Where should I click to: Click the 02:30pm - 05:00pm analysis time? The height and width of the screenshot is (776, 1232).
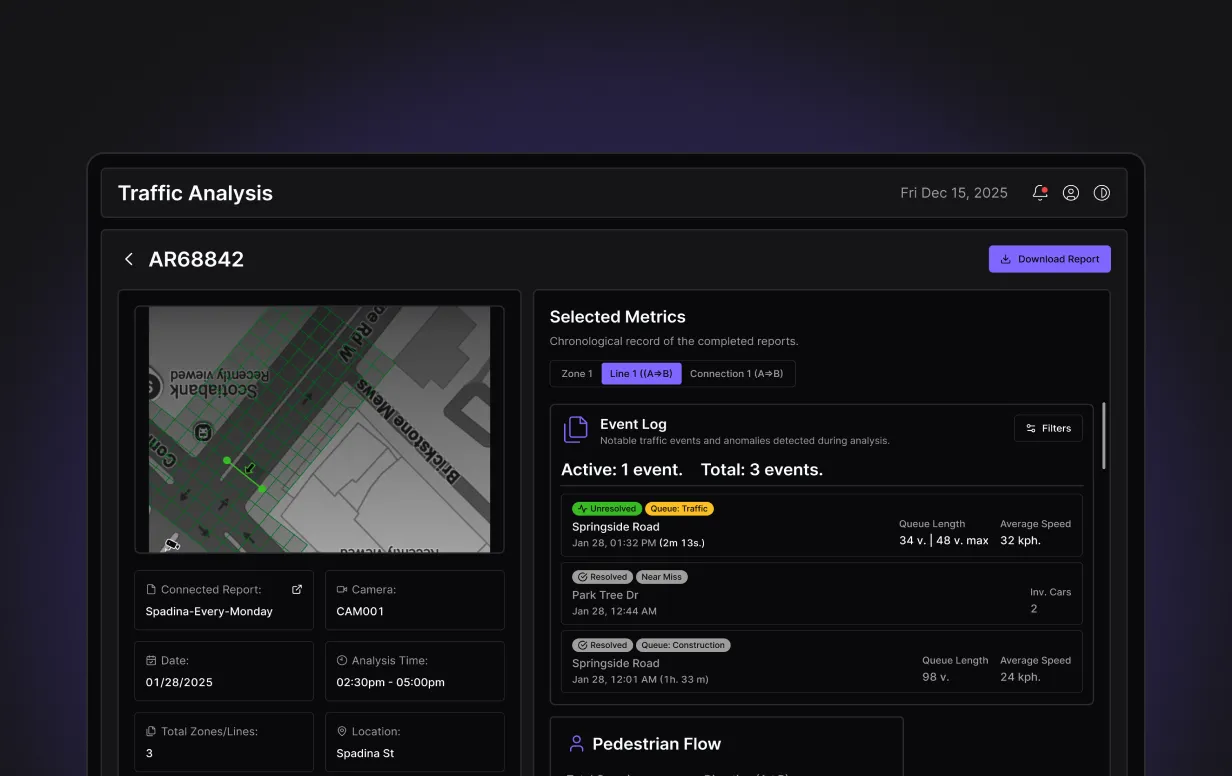click(390, 682)
